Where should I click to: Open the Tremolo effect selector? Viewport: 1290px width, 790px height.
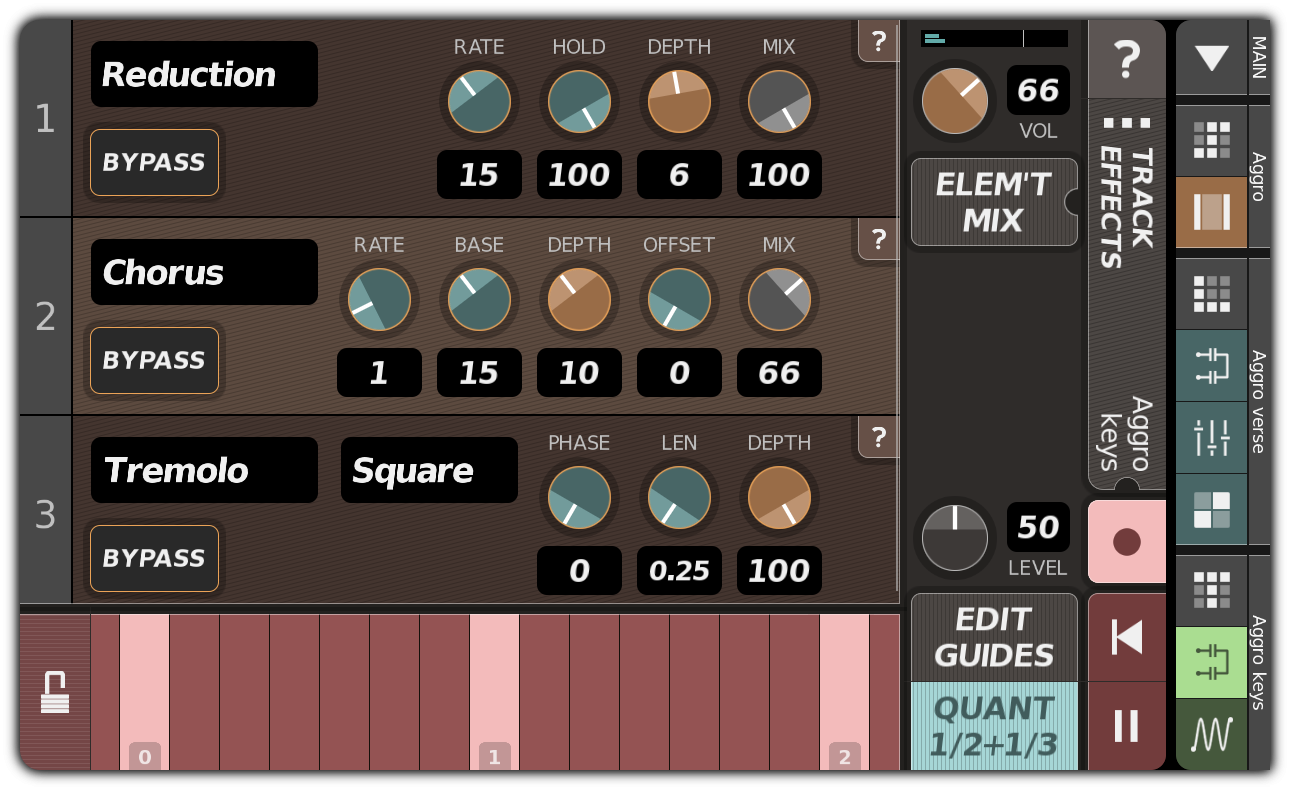pos(203,470)
